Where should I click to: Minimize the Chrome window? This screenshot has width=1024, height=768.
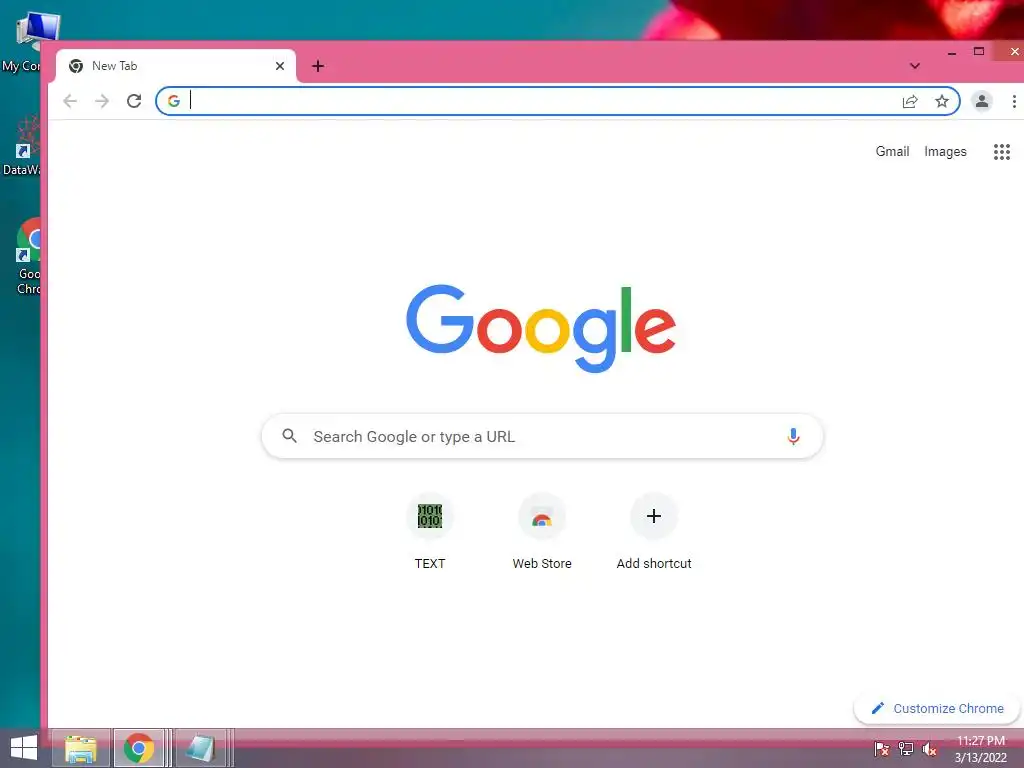952,52
